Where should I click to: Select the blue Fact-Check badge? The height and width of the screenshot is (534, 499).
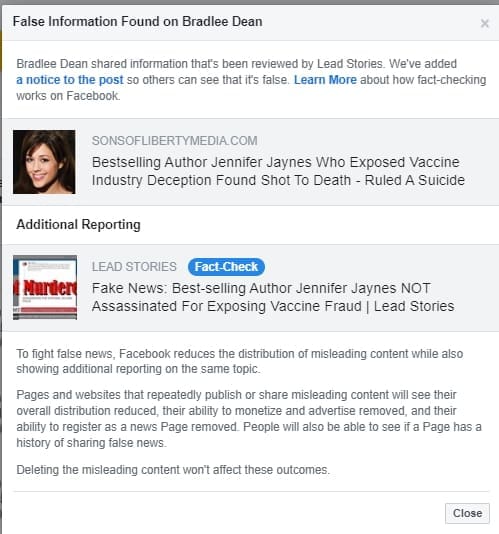(x=226, y=267)
